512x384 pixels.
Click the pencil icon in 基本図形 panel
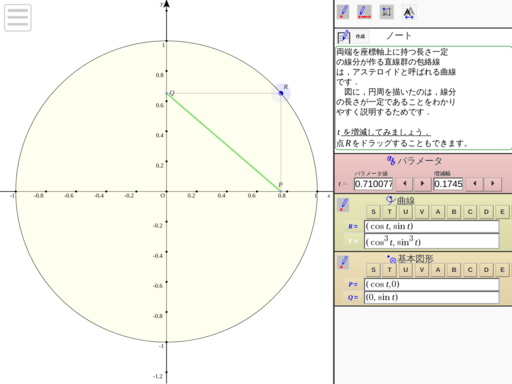tap(343, 262)
